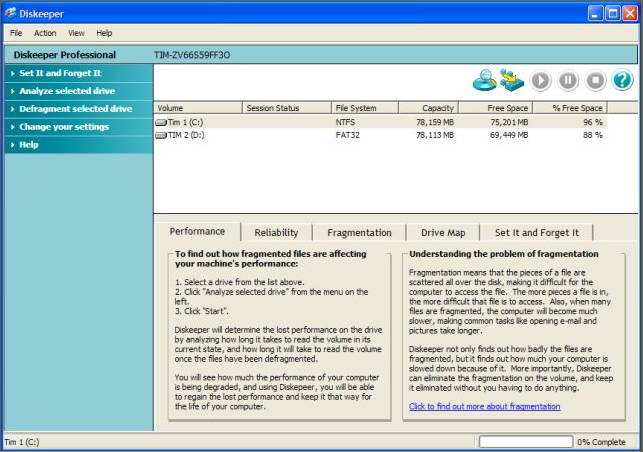Open the Help menu in menu bar
This screenshot has width=643, height=452.
coord(104,33)
